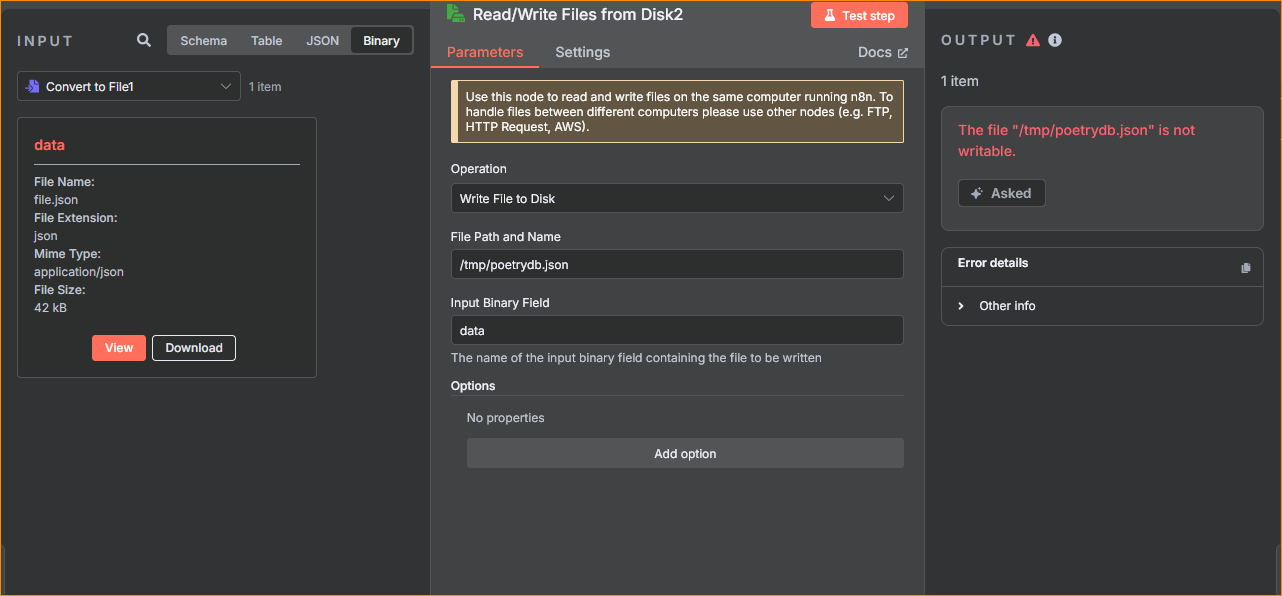Open the Operation dropdown showing Write File to Disk
The height and width of the screenshot is (596, 1282).
tap(677, 198)
